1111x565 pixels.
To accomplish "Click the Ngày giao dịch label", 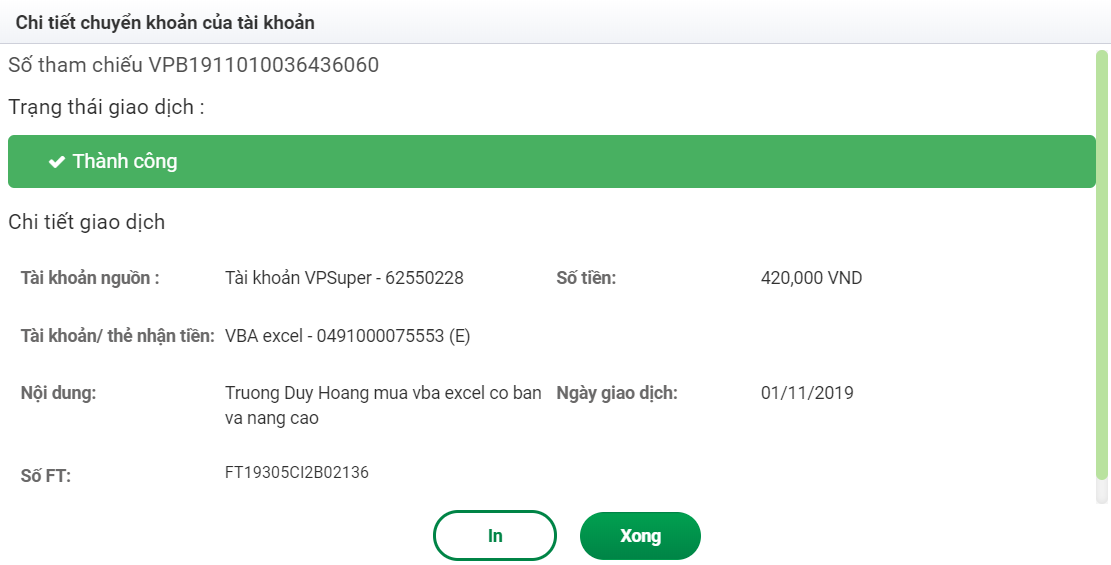I will click(617, 393).
